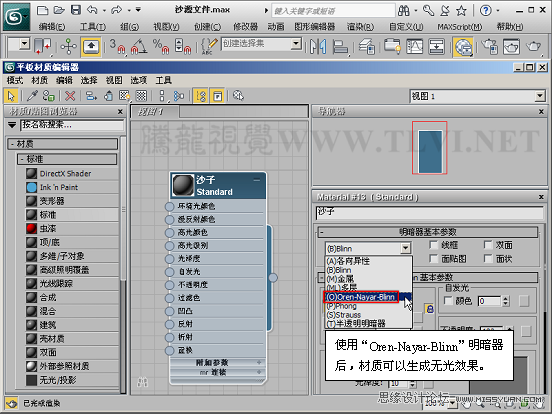Image resolution: width=552 pixels, height=414 pixels.
Task: Click the material/map browser toggle icon
Action: click(201, 96)
